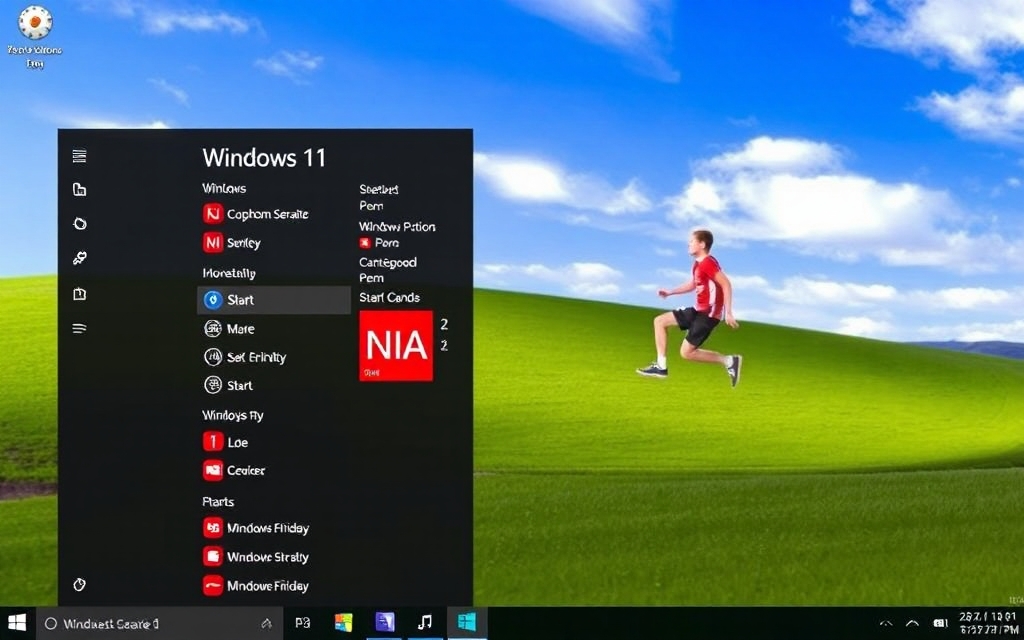The width and height of the screenshot is (1024, 640).
Task: Click the Seetlard Pem label
Action: 379,197
